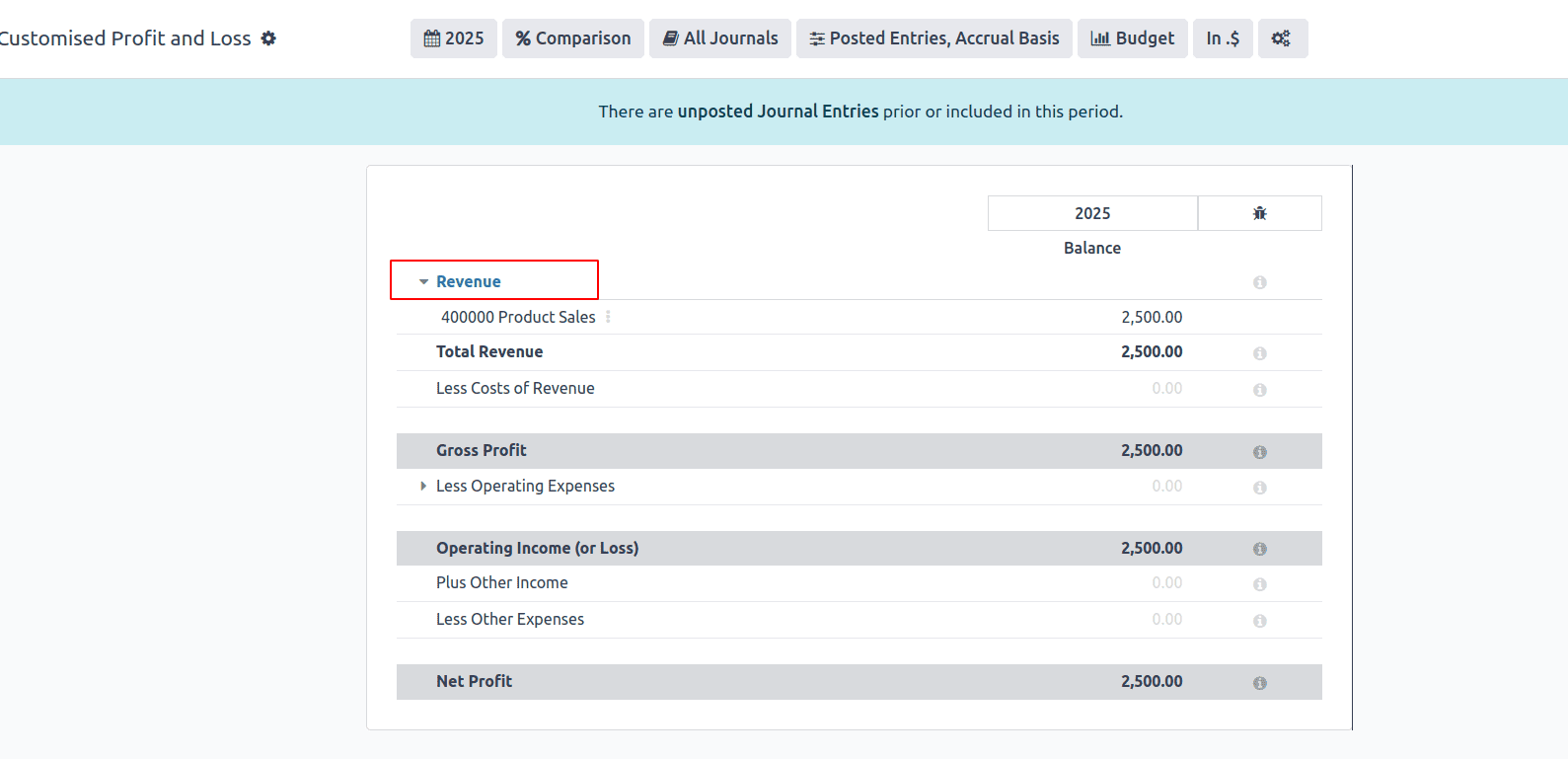Screen dimensions: 1568x759
Task: Open info icon on Gross Profit row
Action: (x=1260, y=452)
